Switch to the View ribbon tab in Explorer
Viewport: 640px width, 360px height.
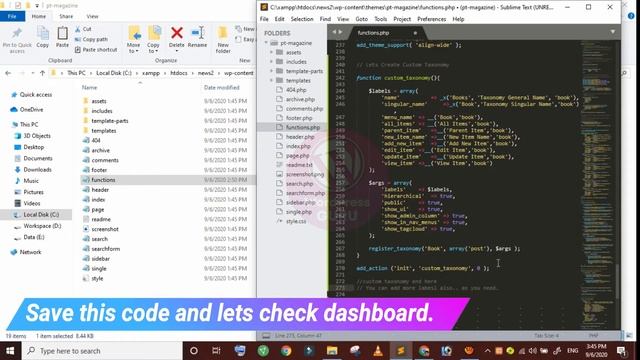pyautogui.click(x=93, y=16)
